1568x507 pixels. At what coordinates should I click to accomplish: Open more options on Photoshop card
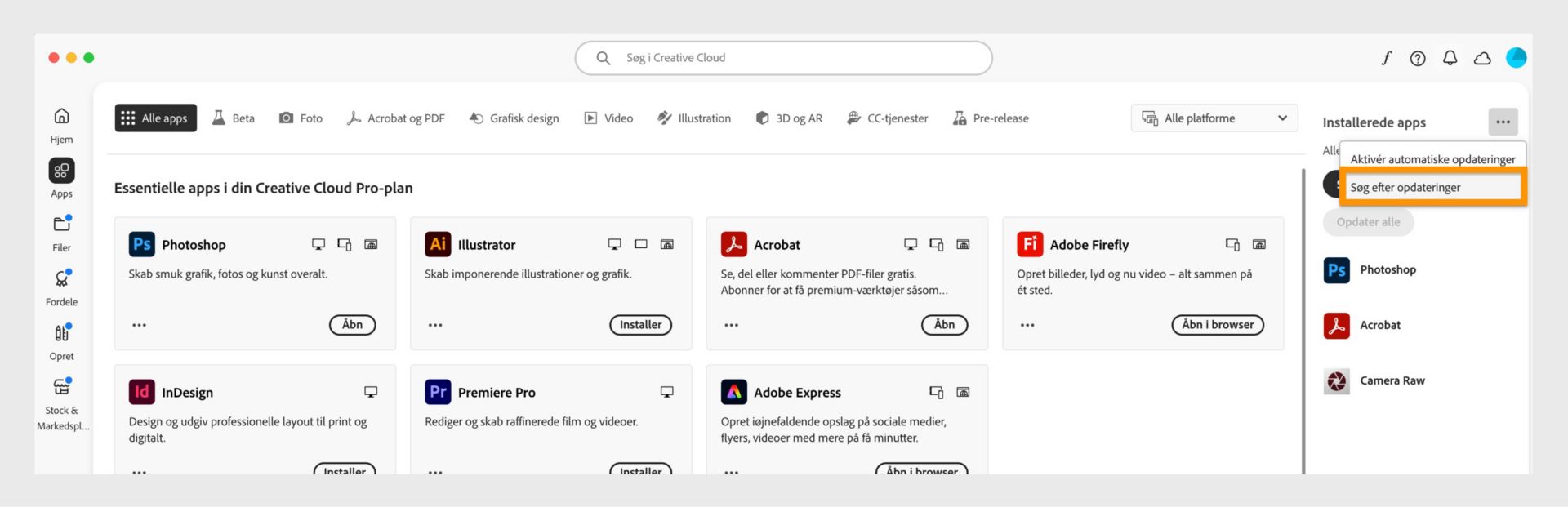point(140,325)
